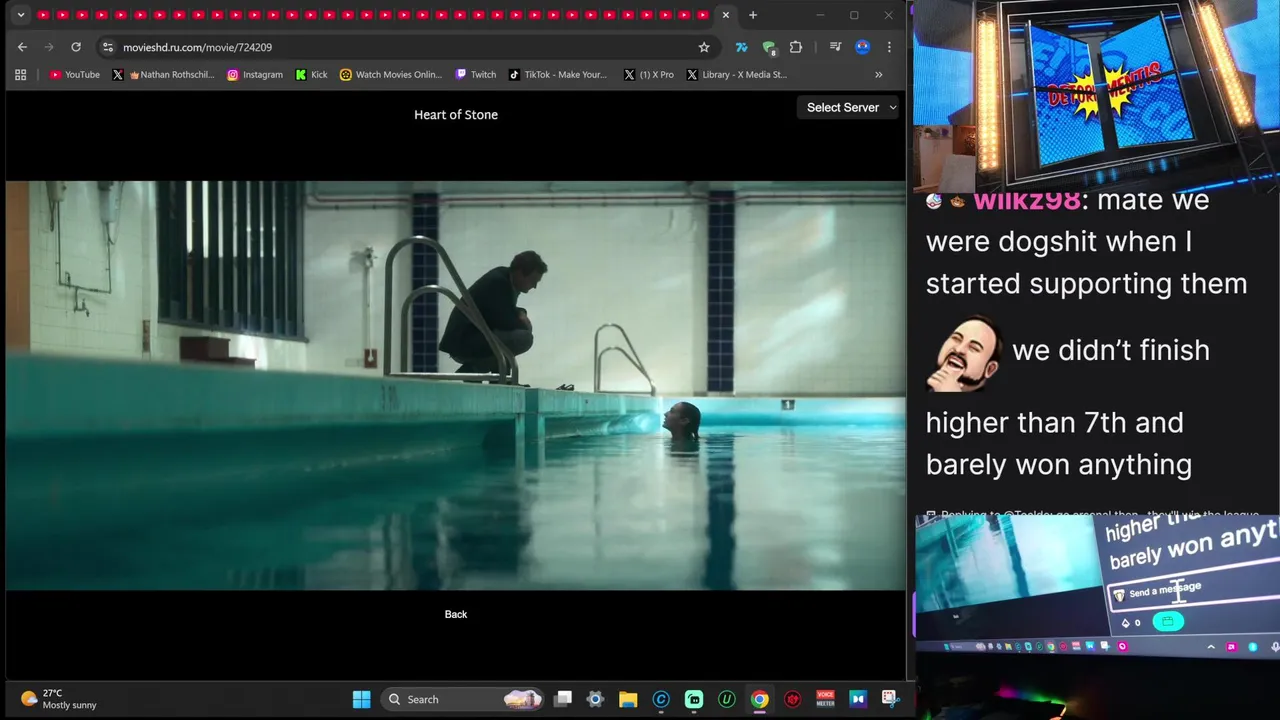
Task: Open the Watch Movies Online bookmark
Action: [x=390, y=74]
